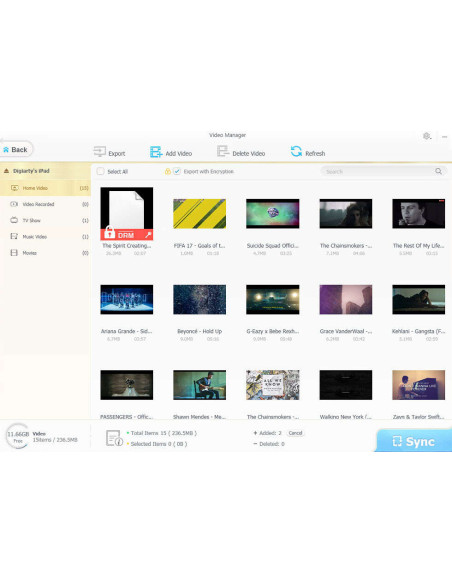Go back using the Back button
Image resolution: width=452 pixels, height=584 pixels.
pyautogui.click(x=16, y=149)
